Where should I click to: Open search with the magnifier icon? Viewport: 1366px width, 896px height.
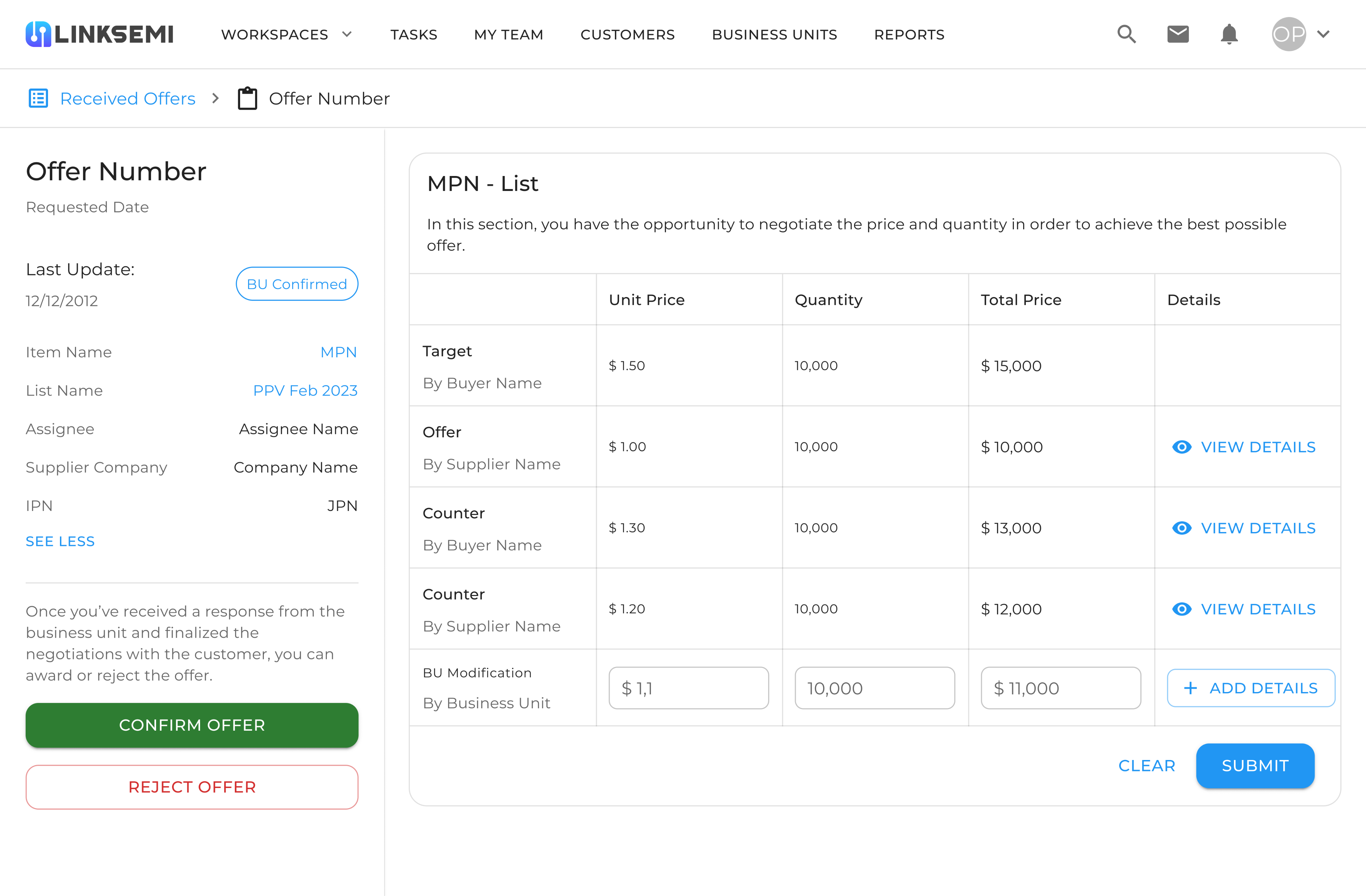point(1126,34)
